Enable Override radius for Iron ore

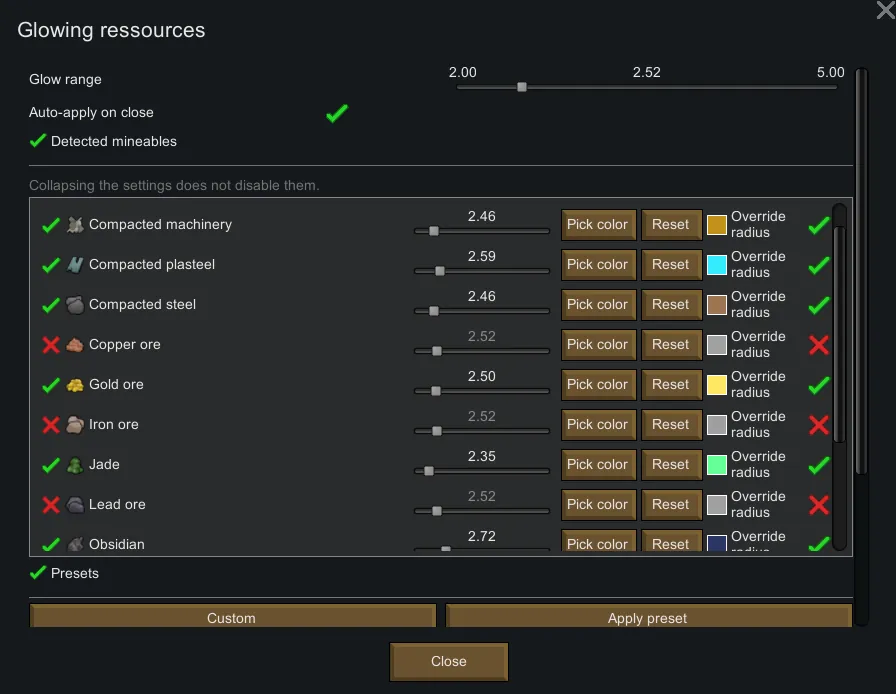pos(818,425)
